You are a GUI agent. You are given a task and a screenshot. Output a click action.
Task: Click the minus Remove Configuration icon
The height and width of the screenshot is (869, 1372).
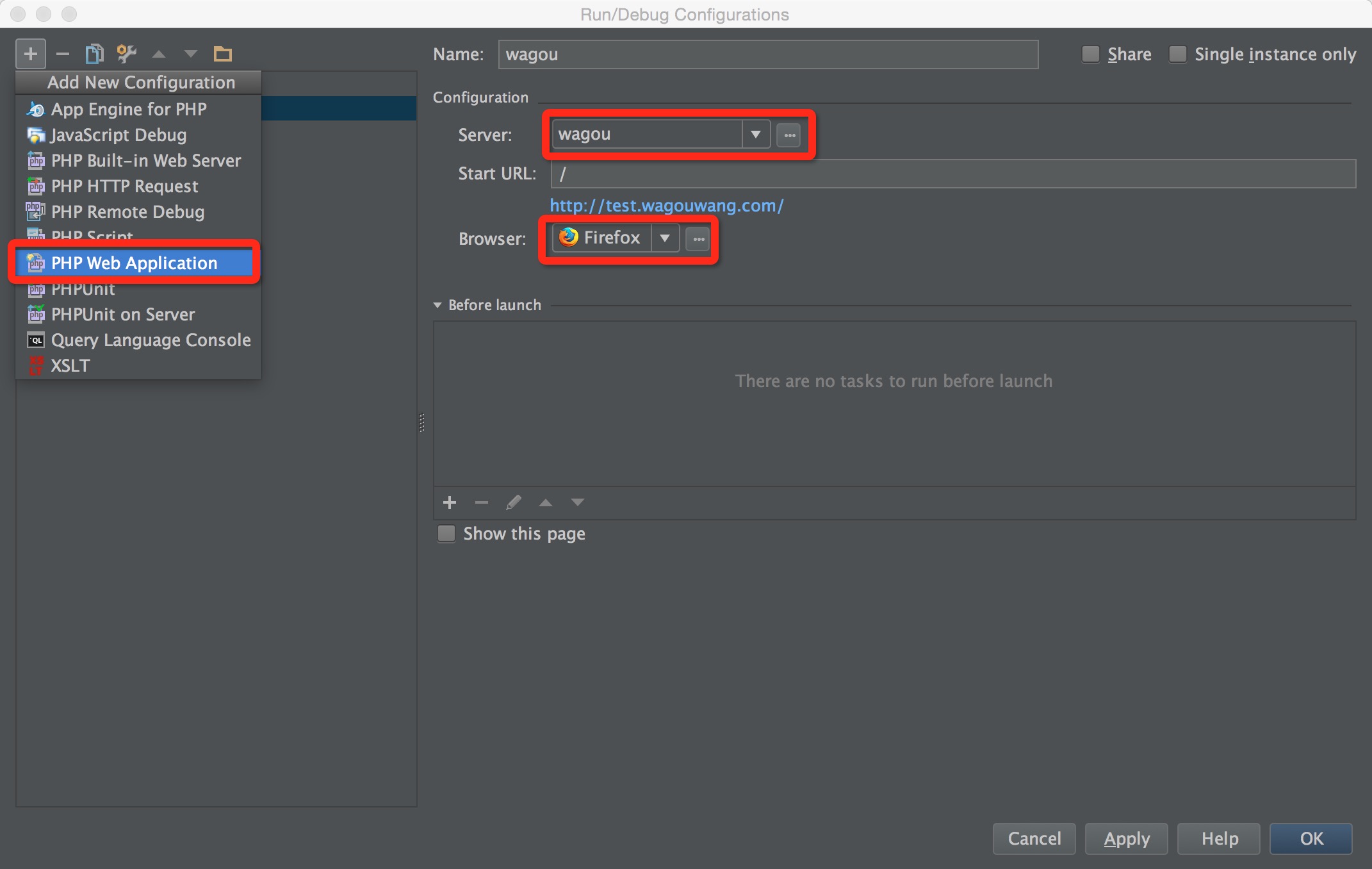tap(63, 54)
